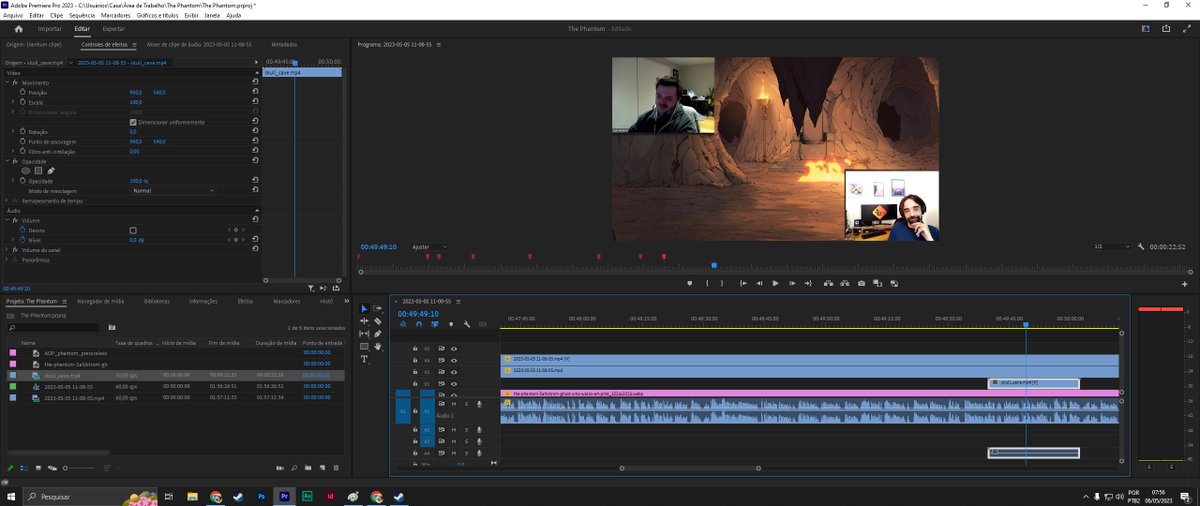Click Project panel search field
The width and height of the screenshot is (1200, 506).
coord(53,328)
